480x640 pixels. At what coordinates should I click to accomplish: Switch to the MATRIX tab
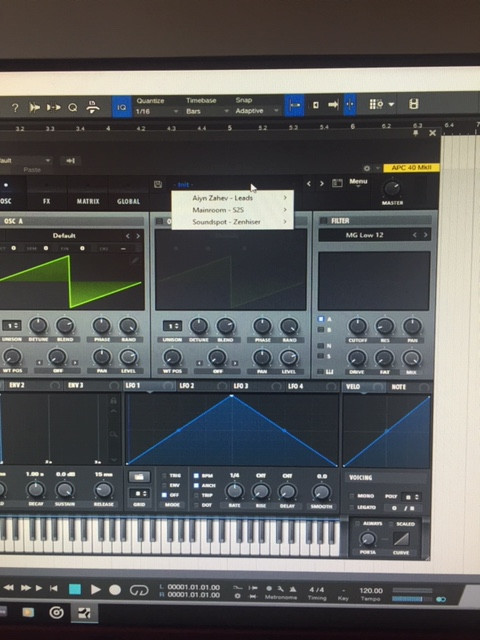[x=88, y=201]
